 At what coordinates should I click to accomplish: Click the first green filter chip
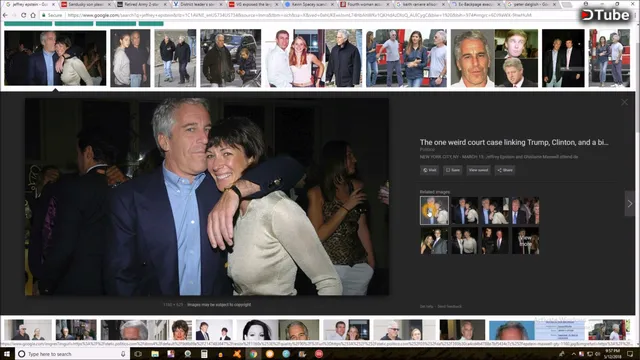click(x=28, y=24)
